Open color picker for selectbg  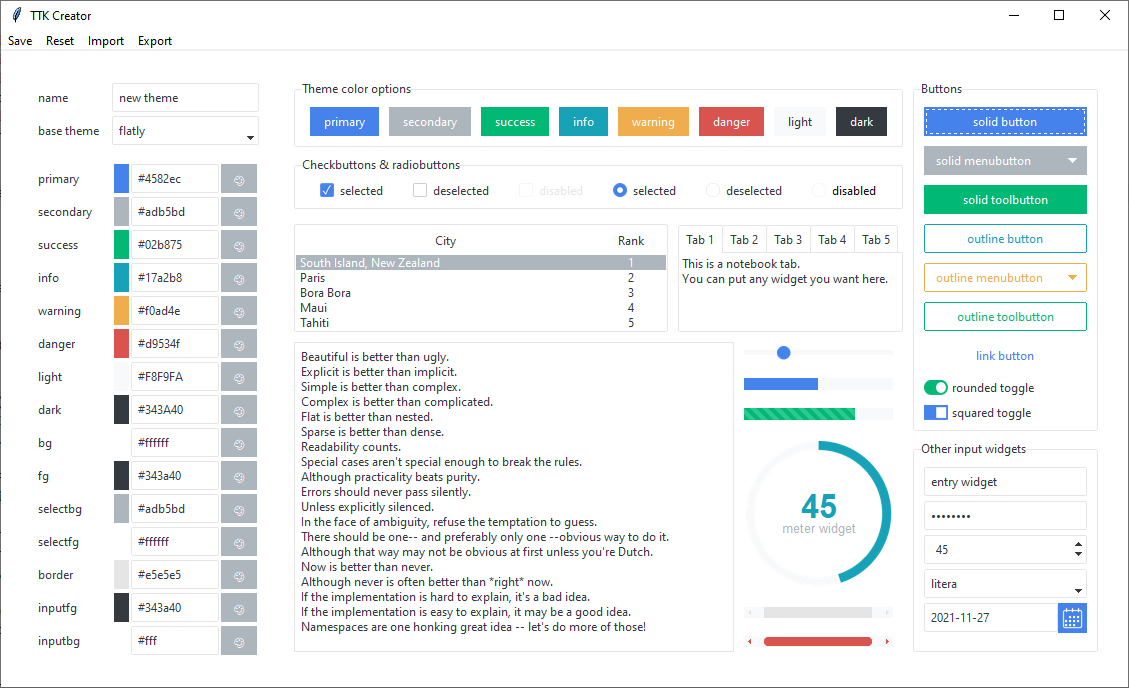pyautogui.click(x=239, y=509)
